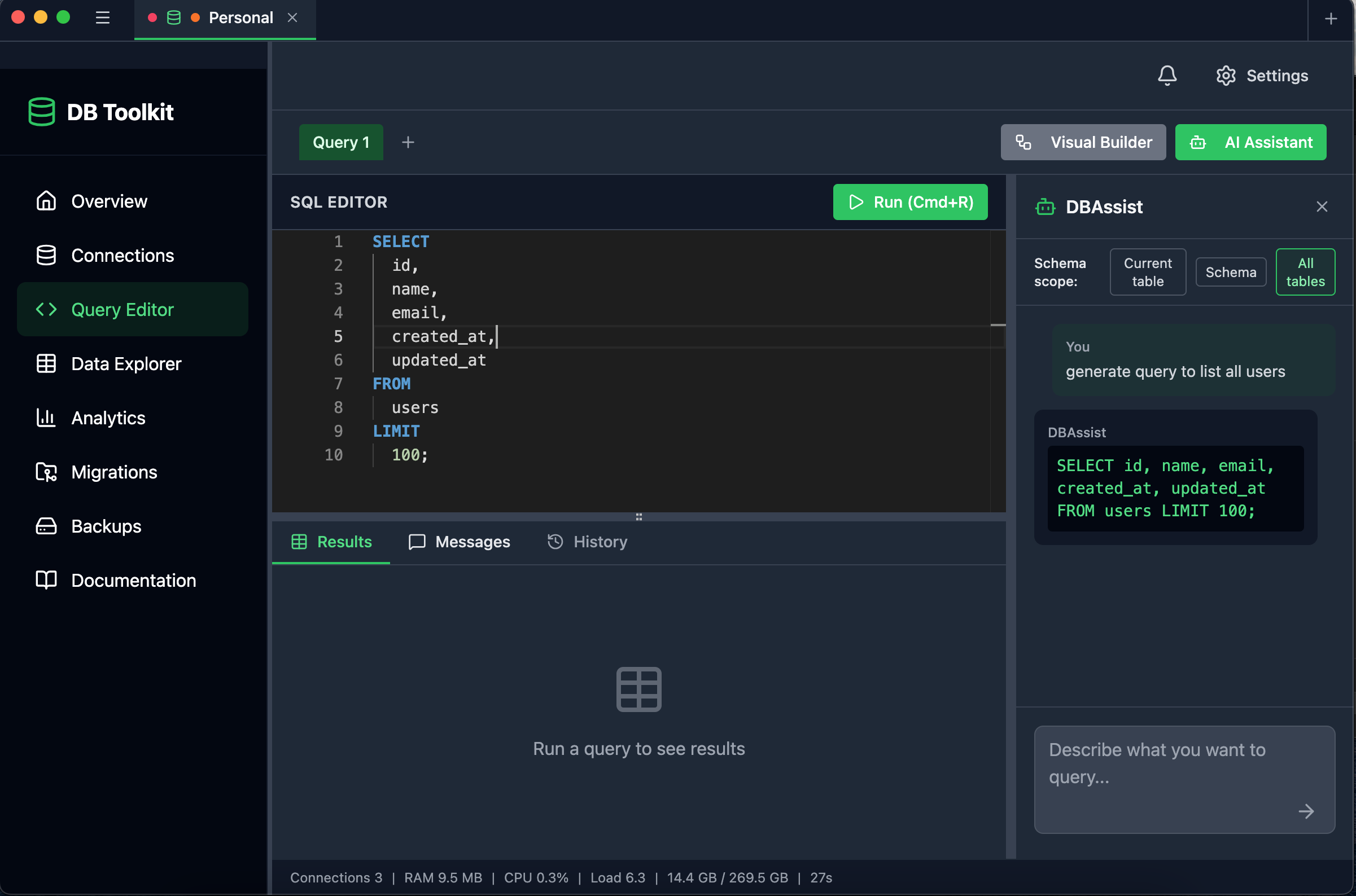Enable the All tables schema scope

point(1306,271)
